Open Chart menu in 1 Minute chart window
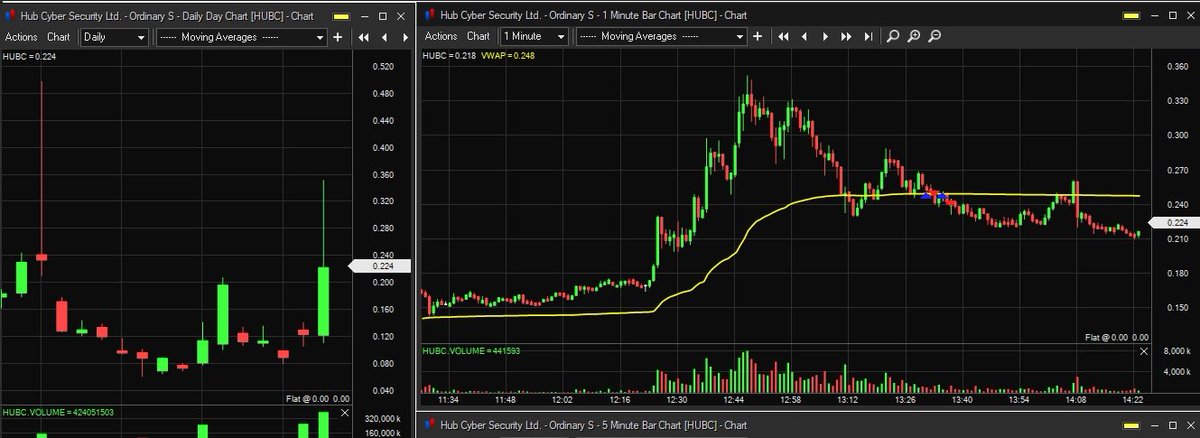Image resolution: width=1200 pixels, height=438 pixels. tap(478, 36)
